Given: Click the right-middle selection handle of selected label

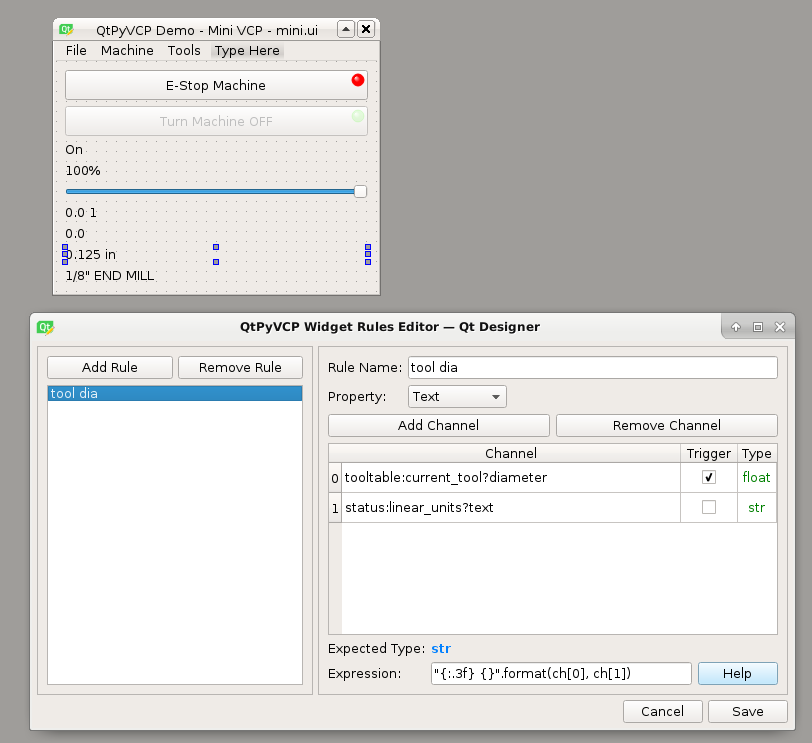Looking at the screenshot, I should (368, 254).
